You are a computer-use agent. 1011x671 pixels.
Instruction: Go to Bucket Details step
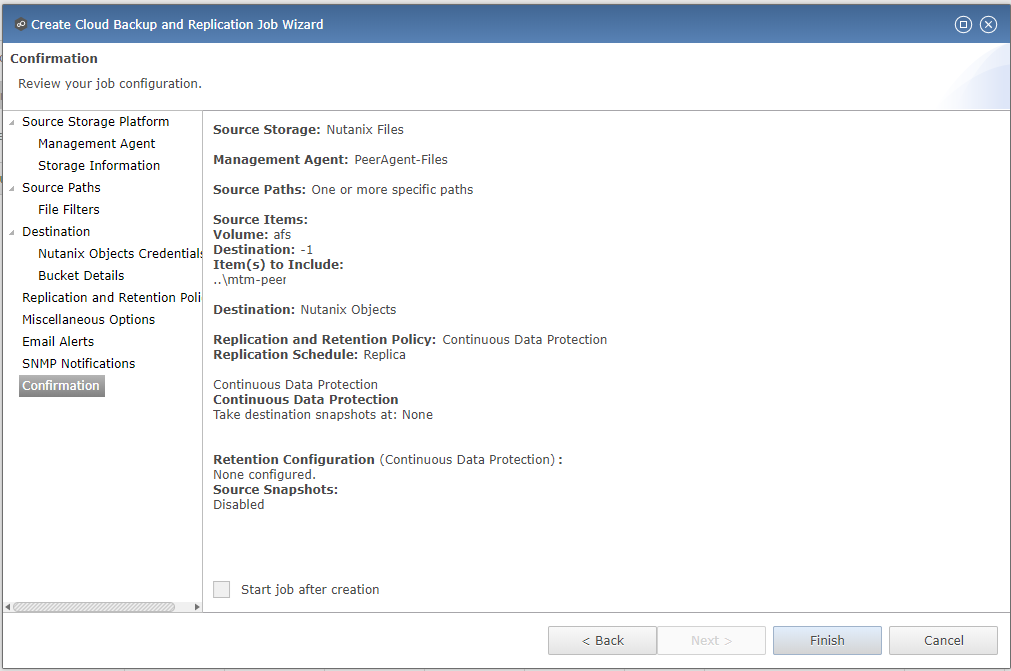point(81,275)
